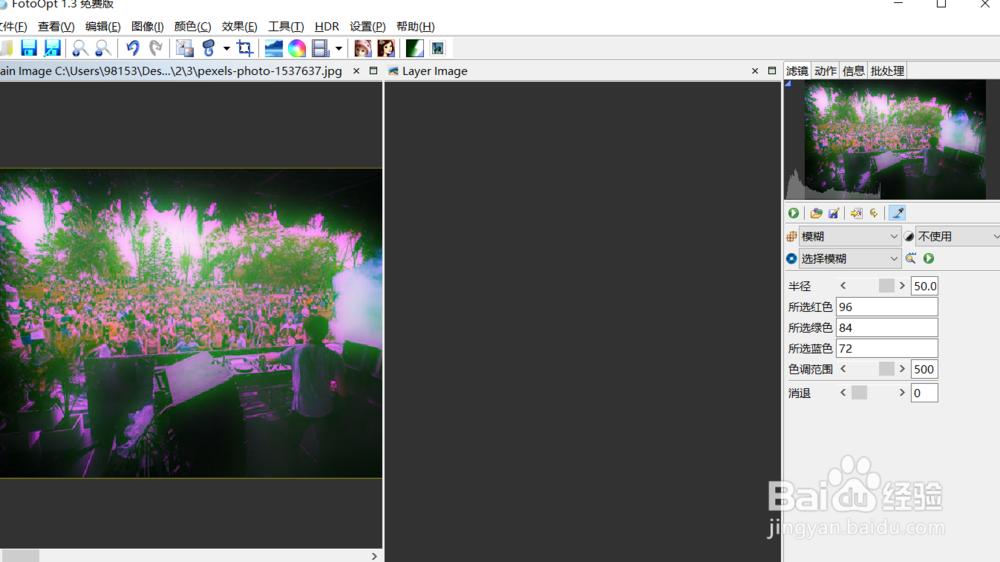The height and width of the screenshot is (562, 1000).
Task: Open the 设置(P) menu
Action: coord(367,26)
